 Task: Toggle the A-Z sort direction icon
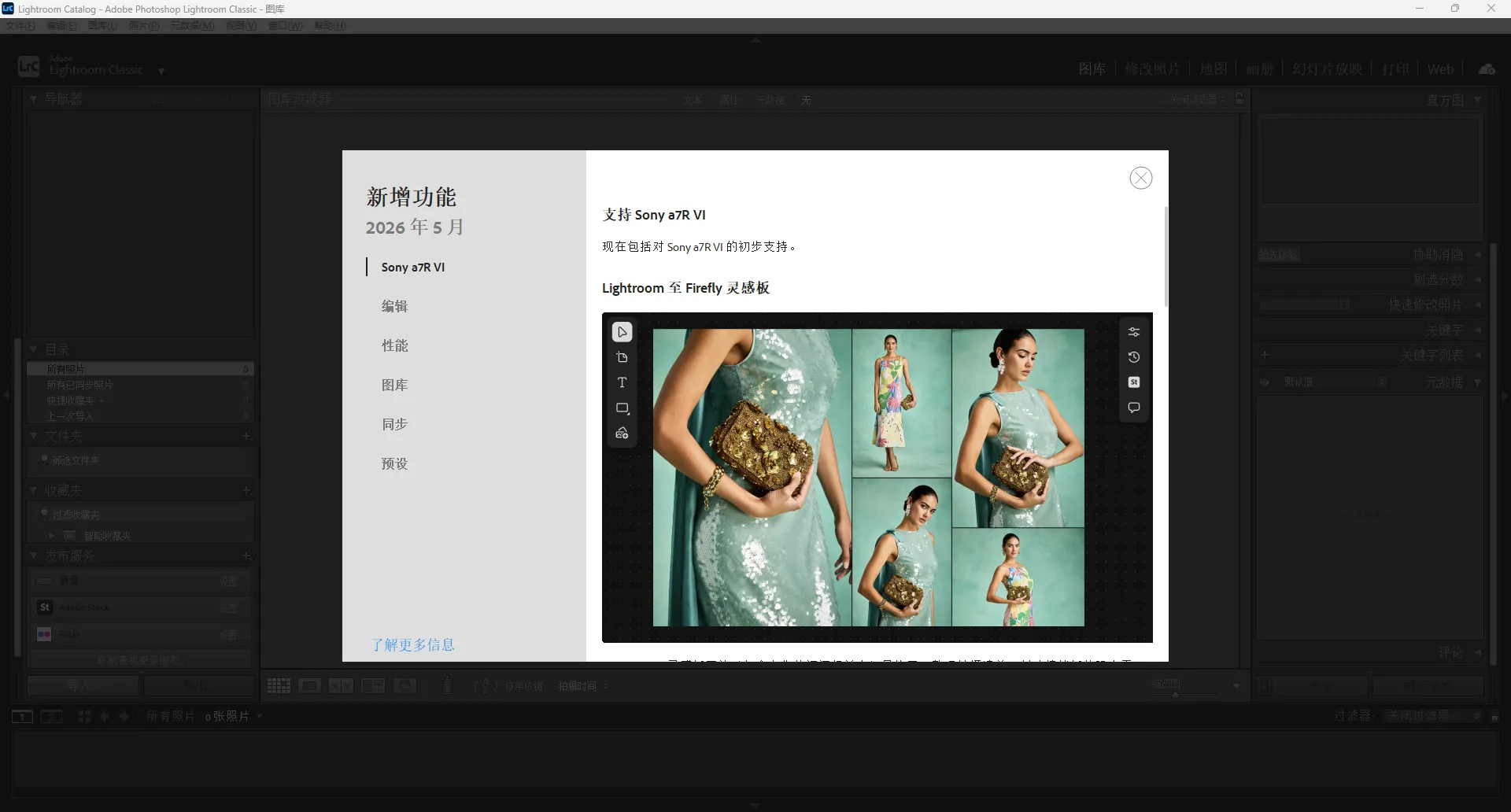[486, 686]
